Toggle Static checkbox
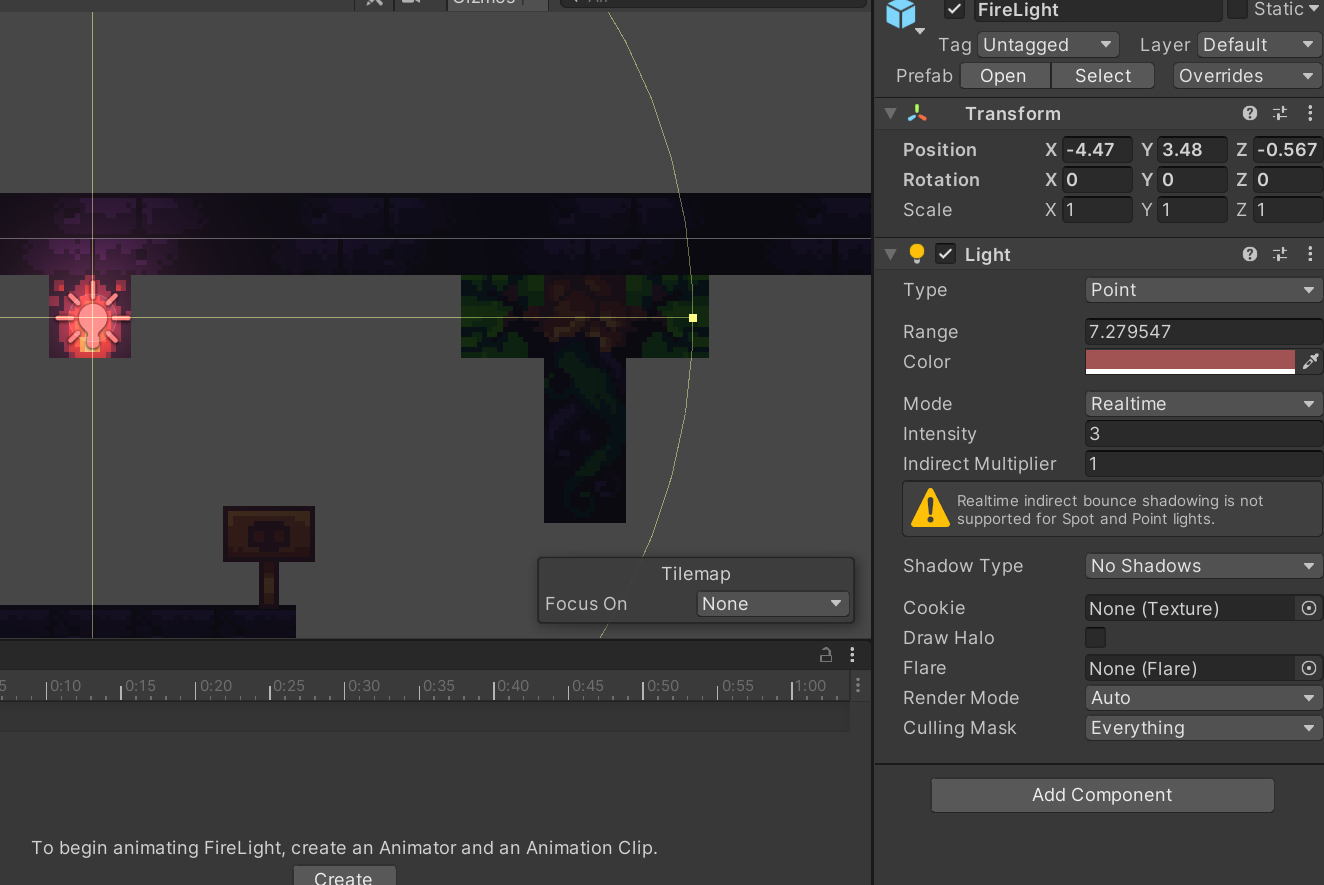Viewport: 1324px width, 885px height. pyautogui.click(x=1238, y=9)
